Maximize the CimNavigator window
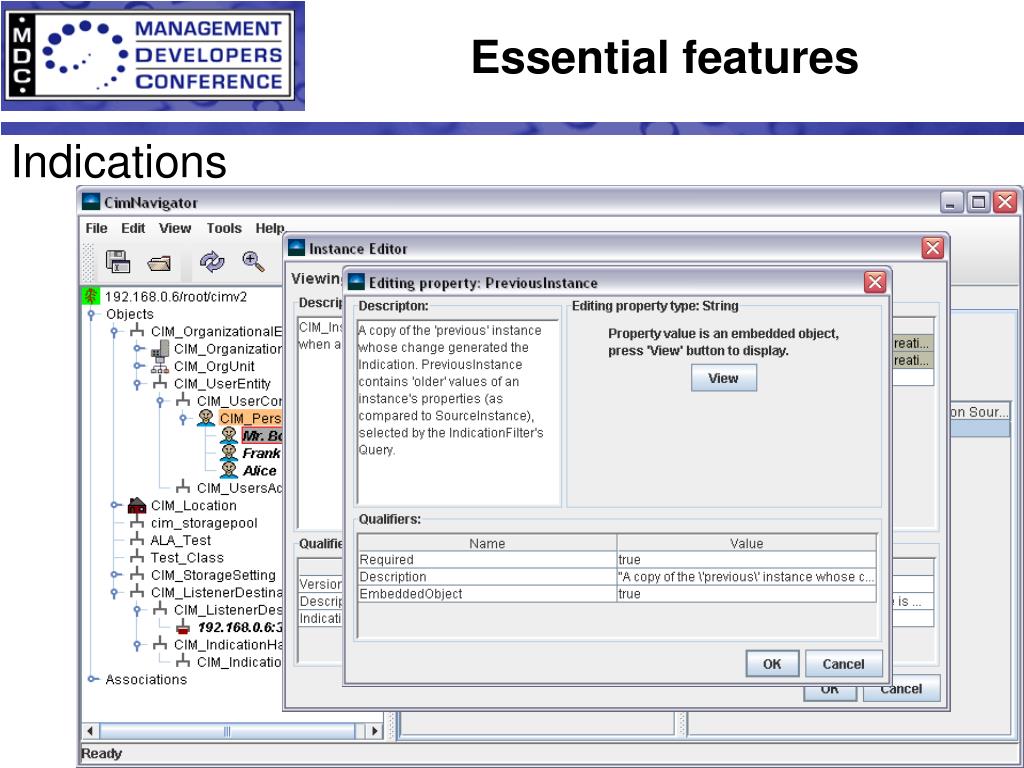This screenshot has width=1024, height=768. tap(978, 202)
